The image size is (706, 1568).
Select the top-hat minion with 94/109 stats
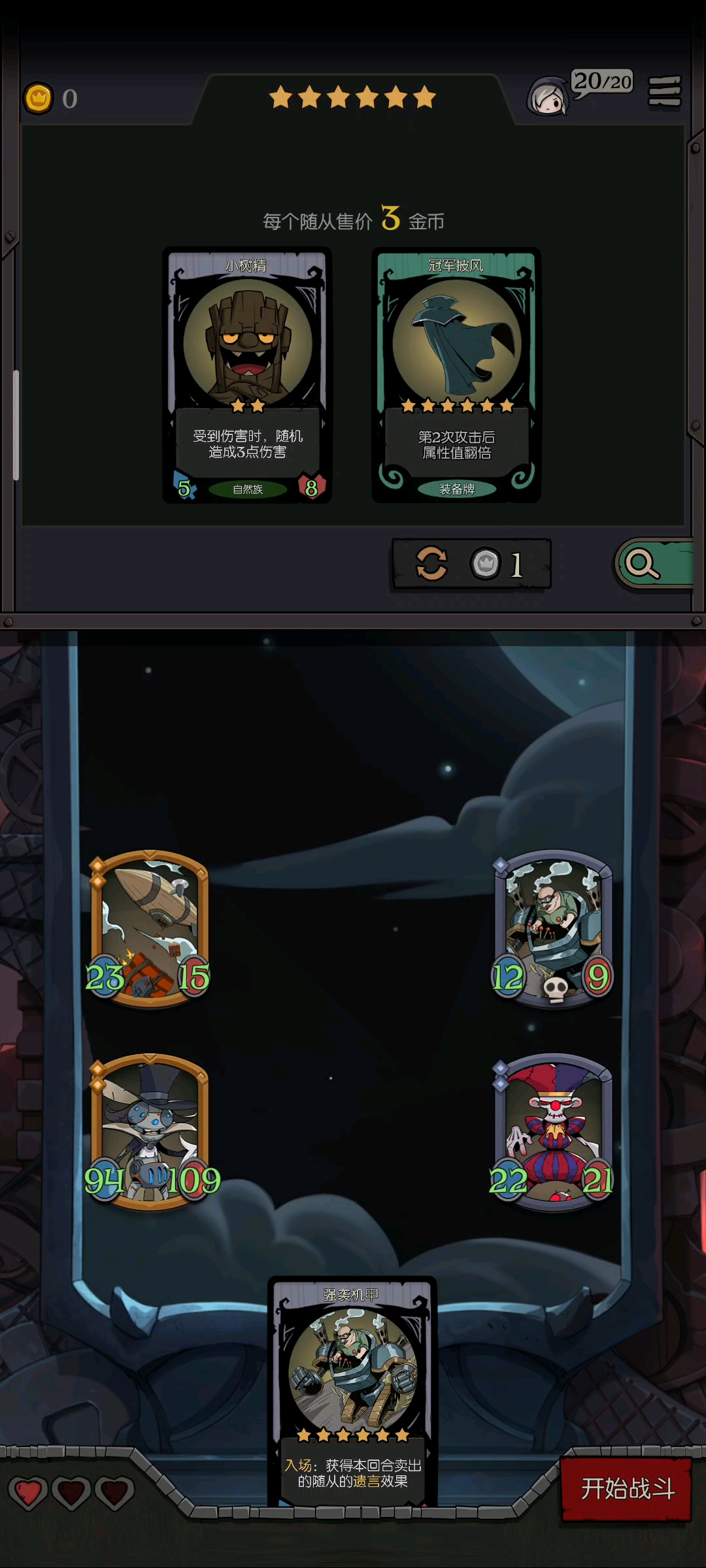150,1132
